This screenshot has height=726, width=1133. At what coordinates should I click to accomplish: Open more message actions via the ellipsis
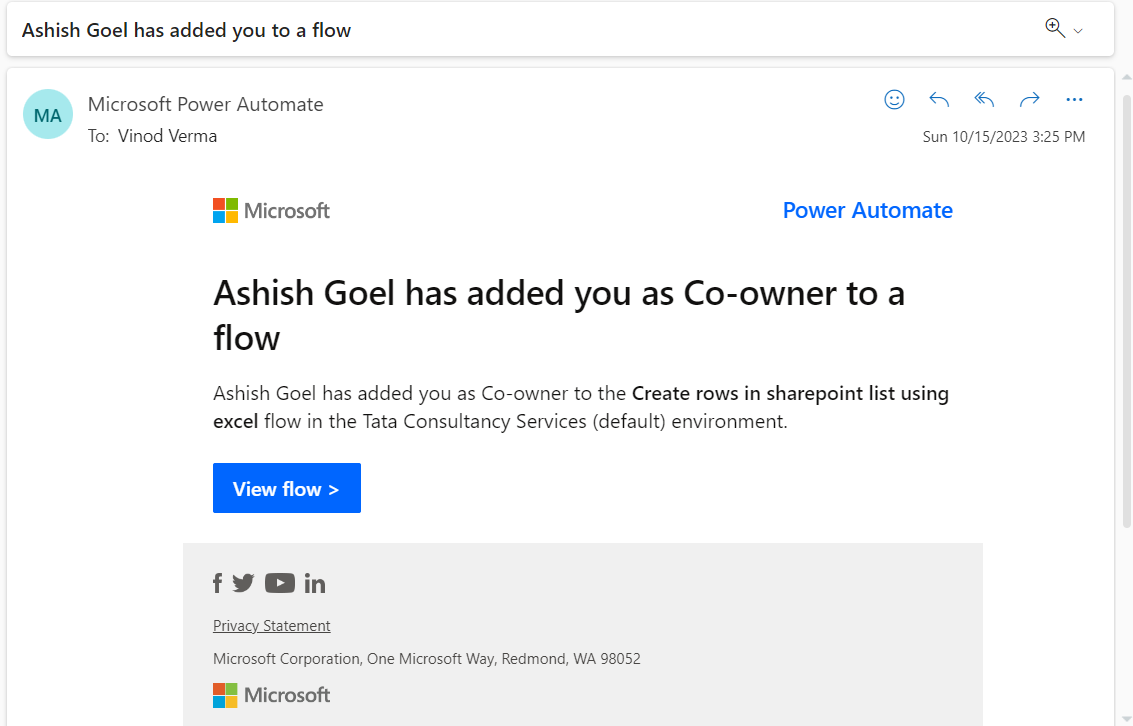pos(1074,99)
